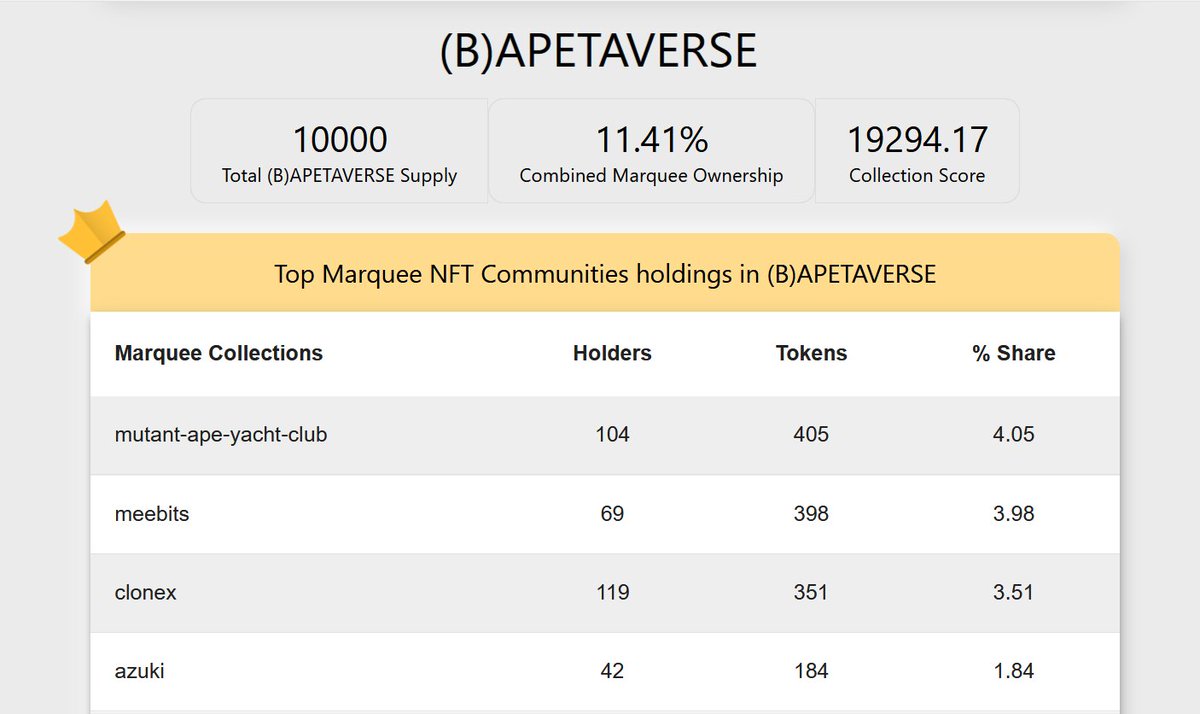This screenshot has width=1200, height=714.
Task: Select the meebits row name
Action: [152, 514]
